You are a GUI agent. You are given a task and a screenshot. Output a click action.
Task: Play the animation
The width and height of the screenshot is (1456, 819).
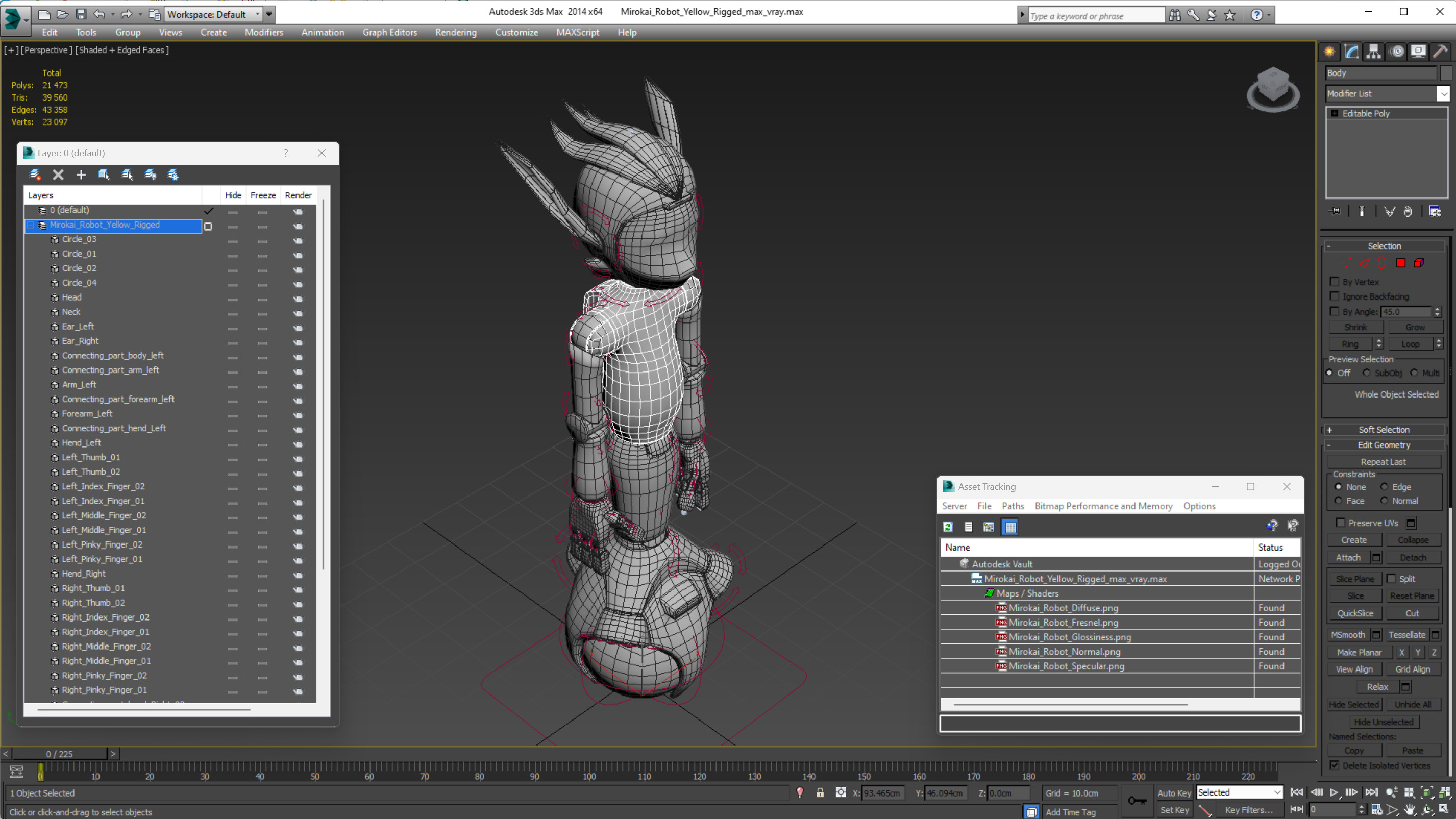[1334, 792]
